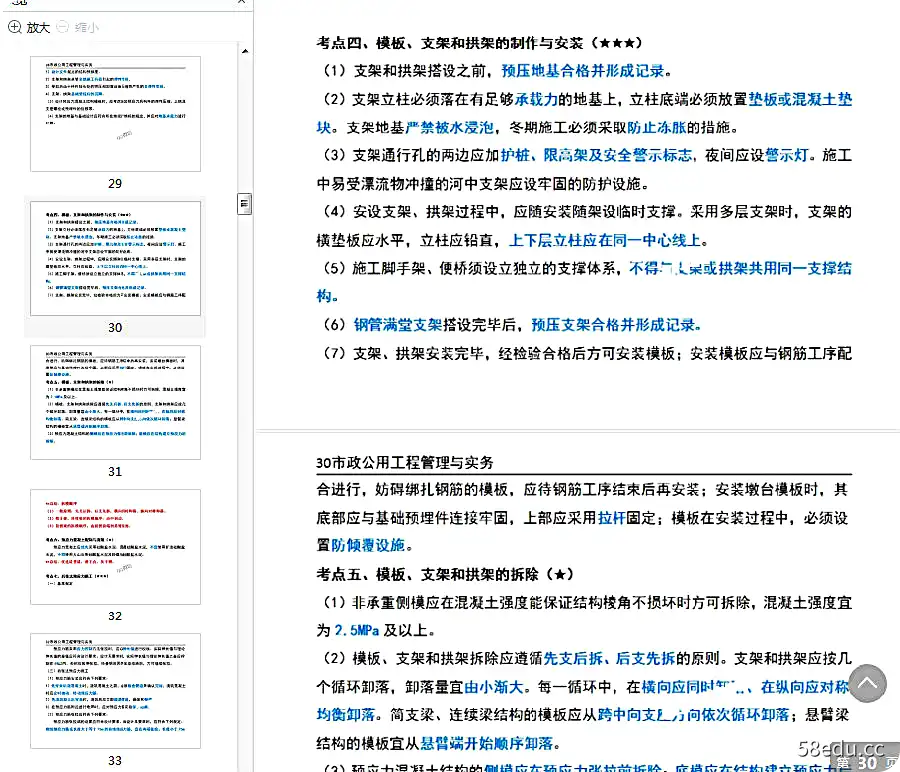The width and height of the screenshot is (900, 772).
Task: Open page 31 thumbnail
Action: (x=115, y=402)
